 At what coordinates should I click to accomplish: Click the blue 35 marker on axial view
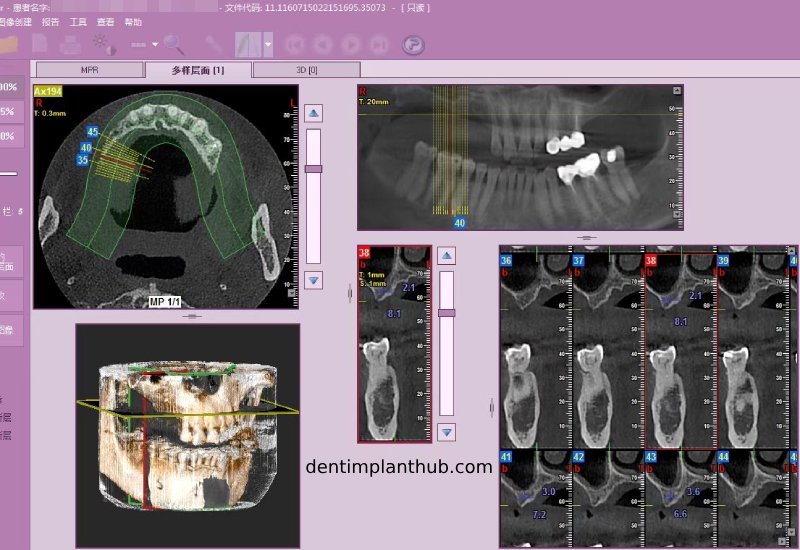coord(83,160)
